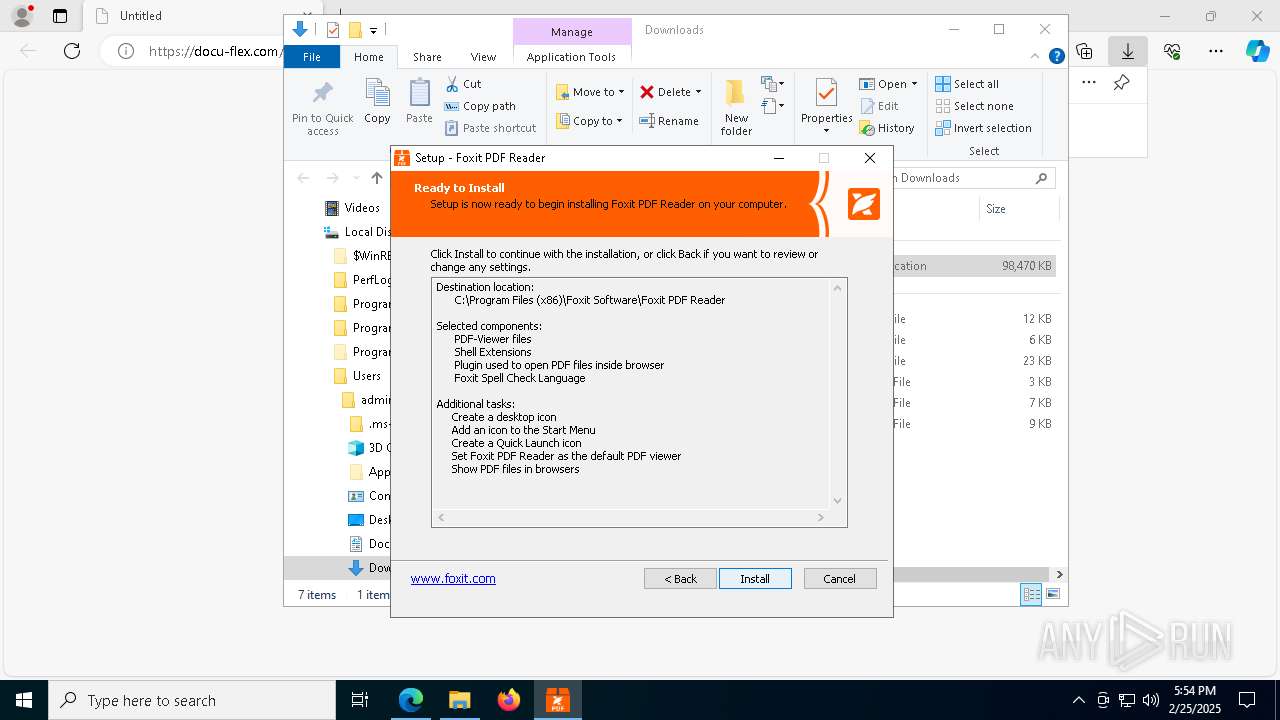
Task: Refresh the Edge browser page
Action: click(72, 51)
